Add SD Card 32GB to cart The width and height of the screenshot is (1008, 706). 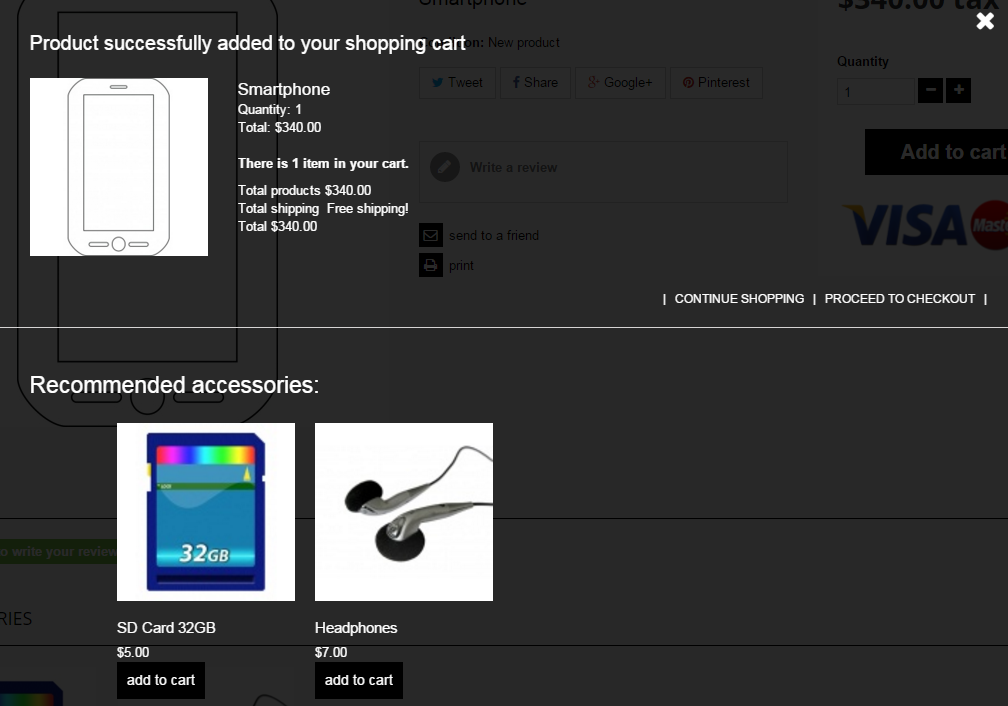click(161, 680)
